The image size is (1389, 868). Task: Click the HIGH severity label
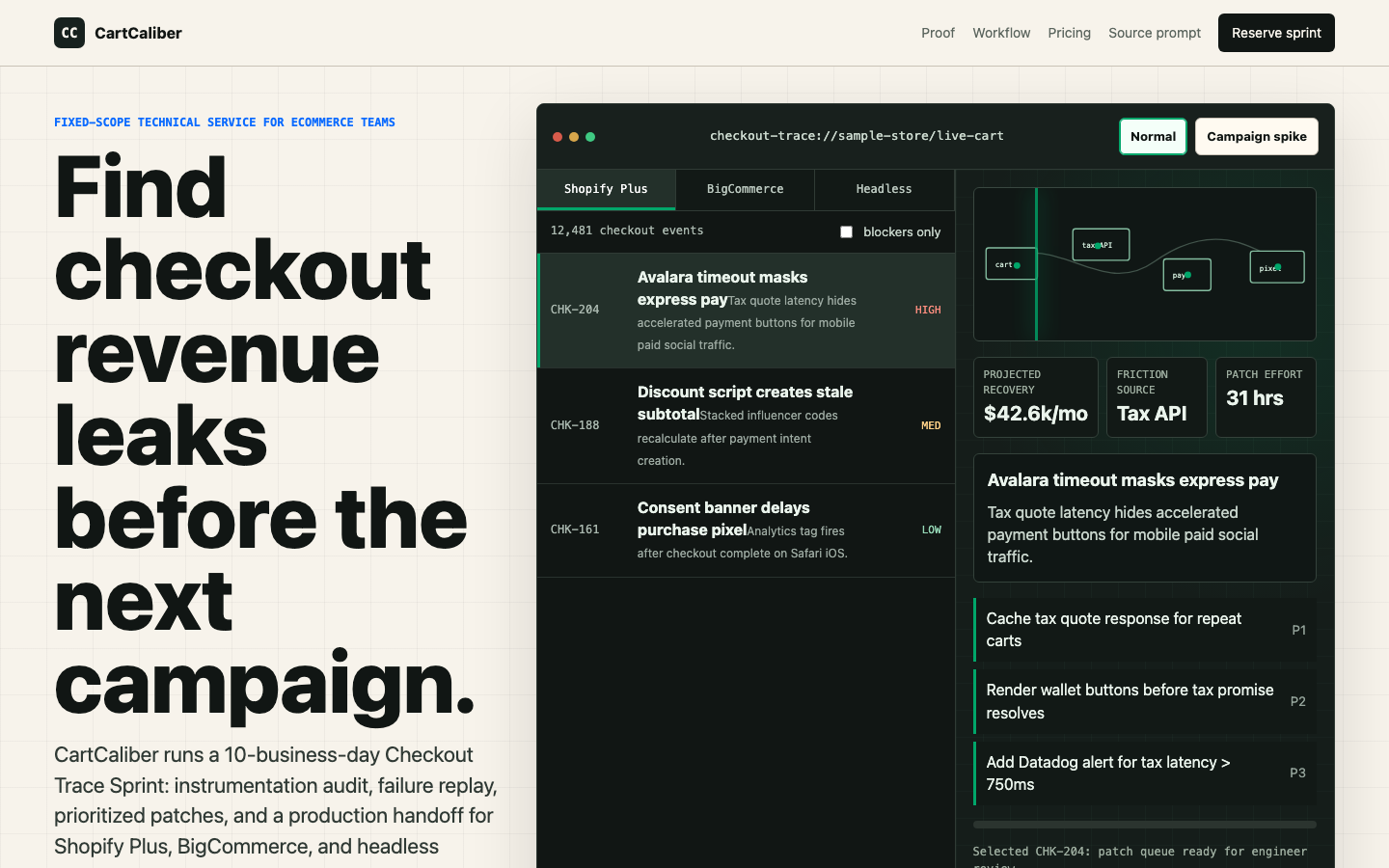(928, 311)
